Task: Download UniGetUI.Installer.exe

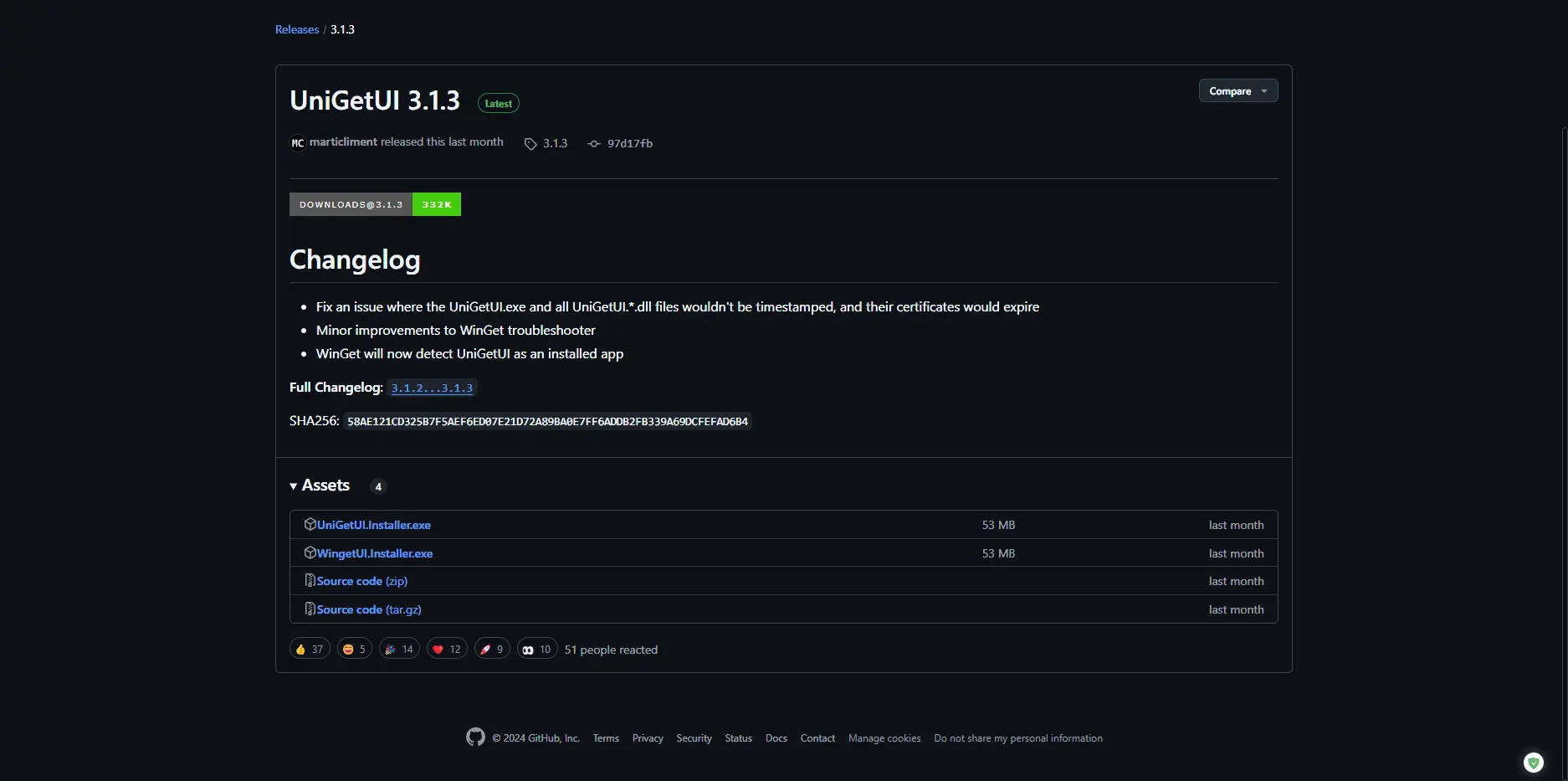Action: tap(374, 525)
